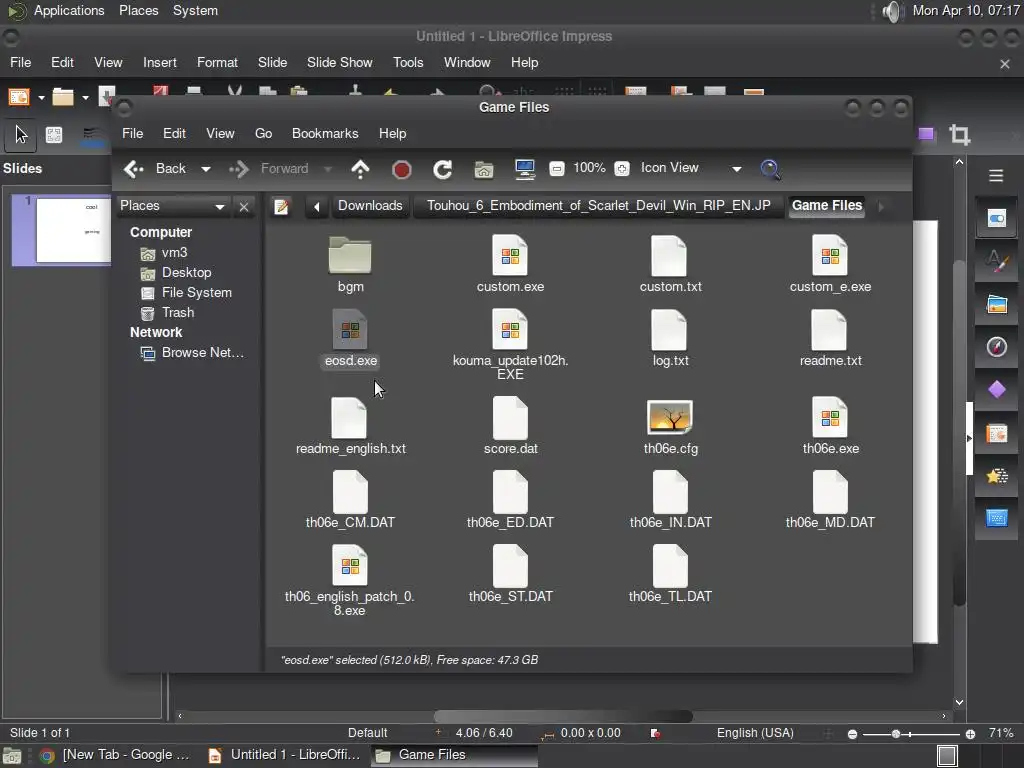Viewport: 1024px width, 768px height.
Task: Click Impress zoom-out minus button
Action: [x=852, y=734]
